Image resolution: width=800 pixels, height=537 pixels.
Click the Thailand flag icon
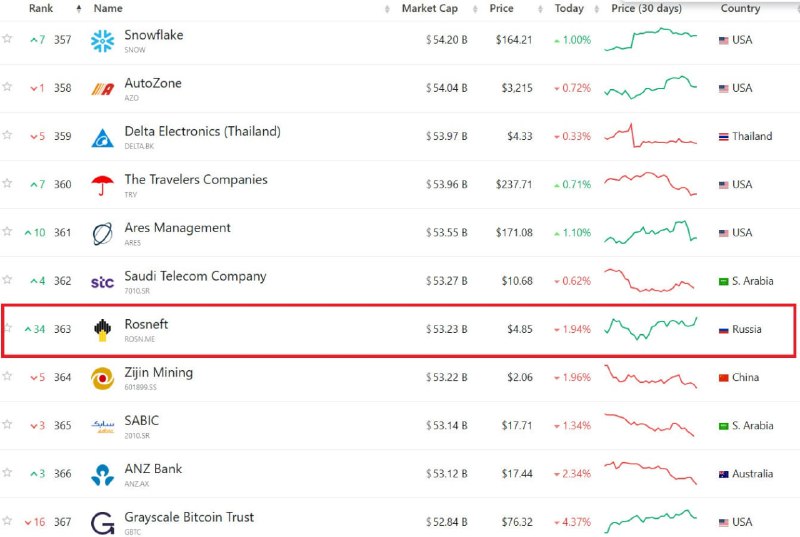tap(723, 137)
